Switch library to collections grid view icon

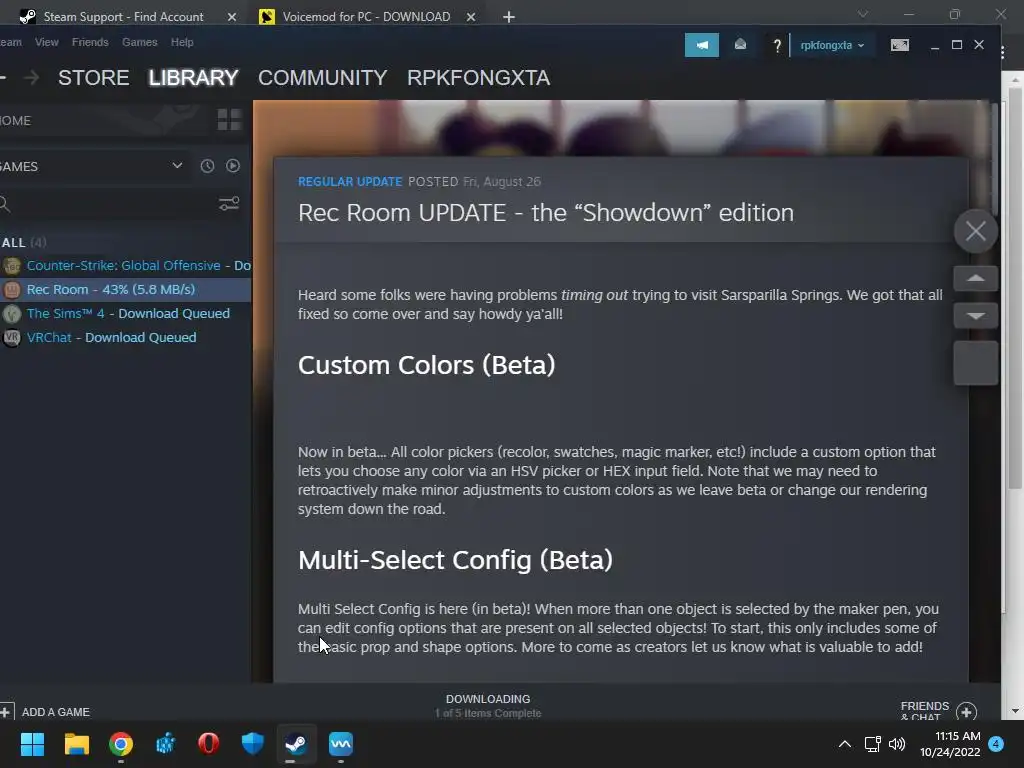pos(229,120)
